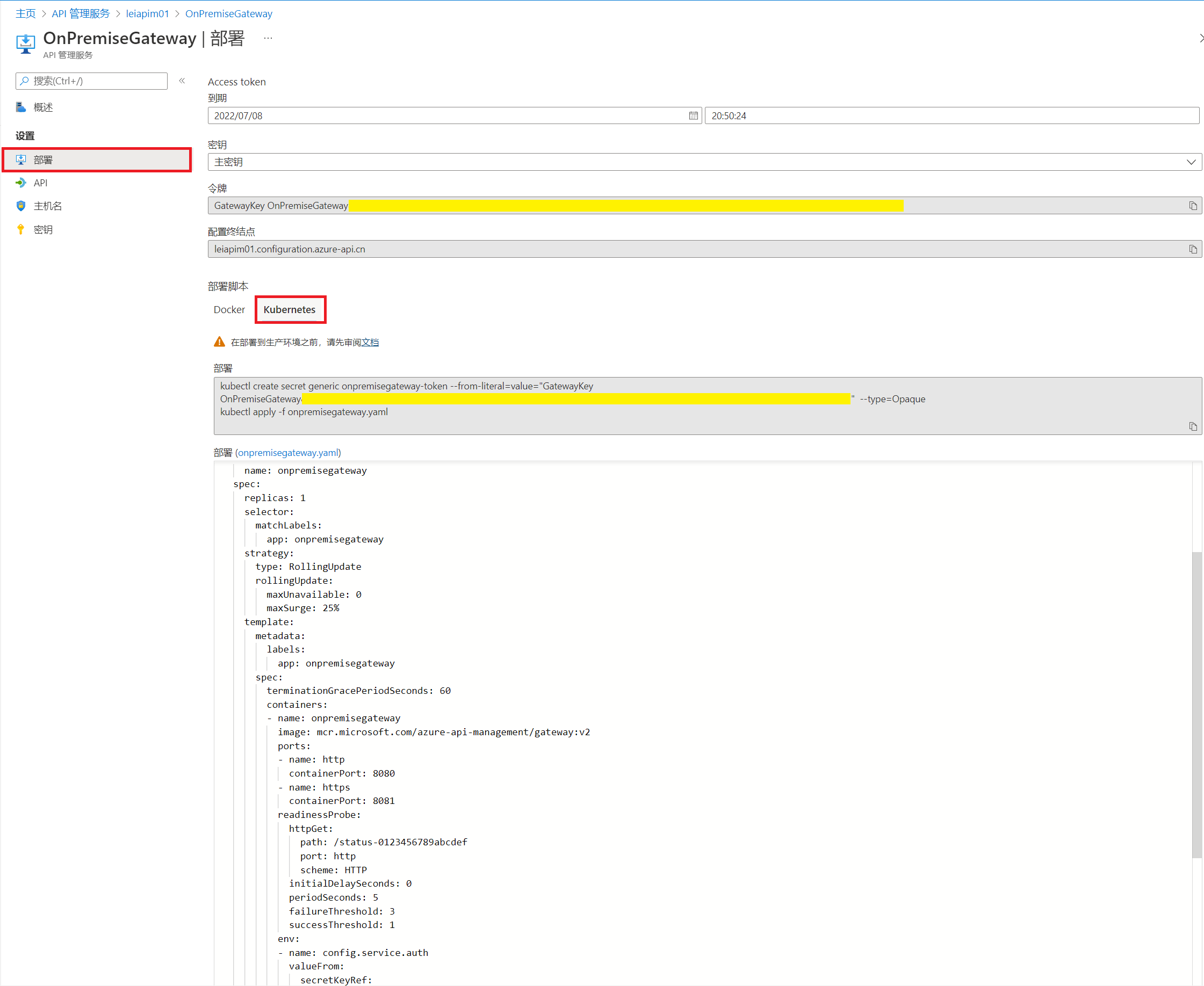
Task: Open the API settings menu item
Action: [40, 183]
